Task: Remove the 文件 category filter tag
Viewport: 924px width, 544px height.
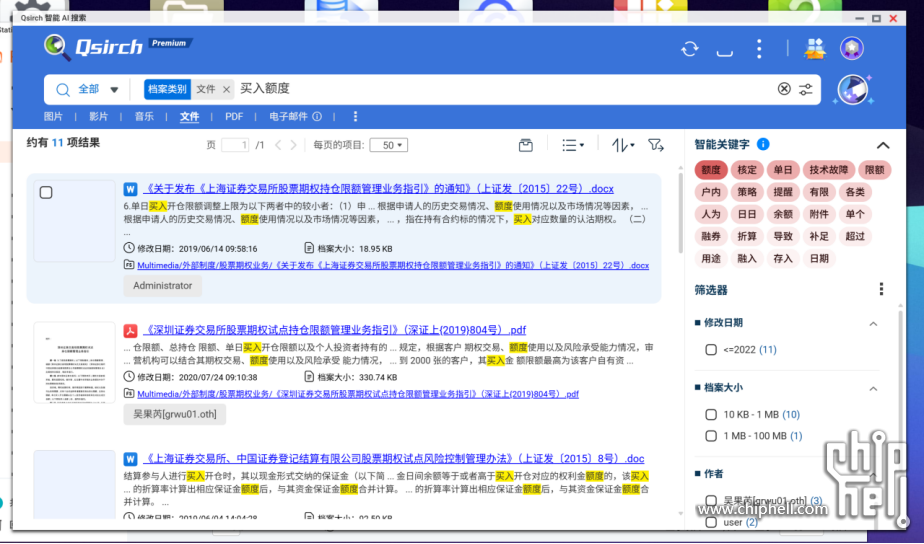Action: (x=226, y=90)
